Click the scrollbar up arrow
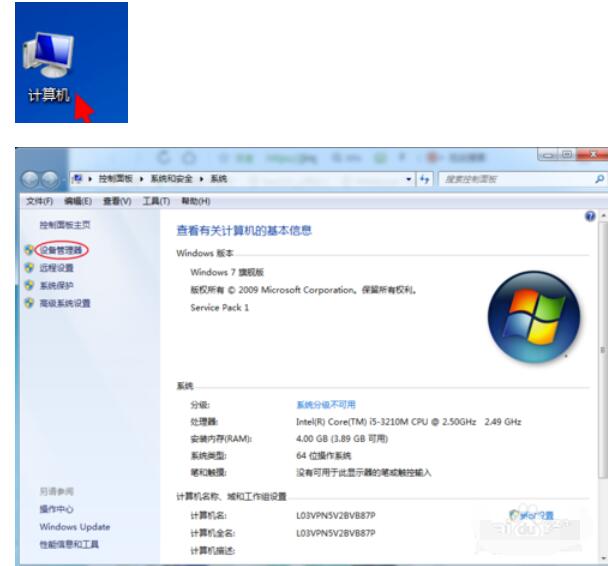Viewport: 608px width, 566px height. click(603, 215)
